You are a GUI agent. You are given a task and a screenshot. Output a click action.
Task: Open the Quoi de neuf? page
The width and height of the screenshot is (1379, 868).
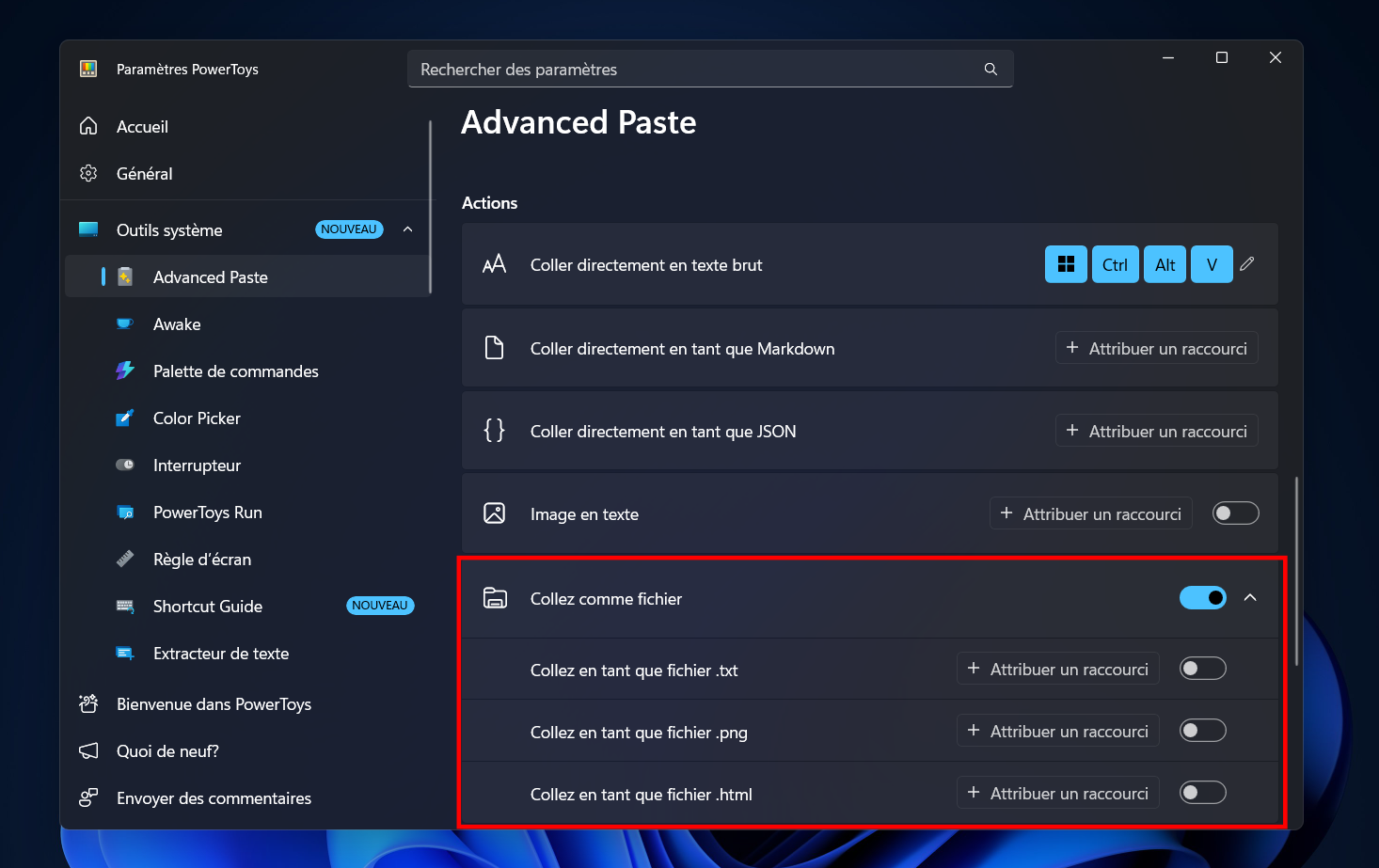tap(246, 750)
